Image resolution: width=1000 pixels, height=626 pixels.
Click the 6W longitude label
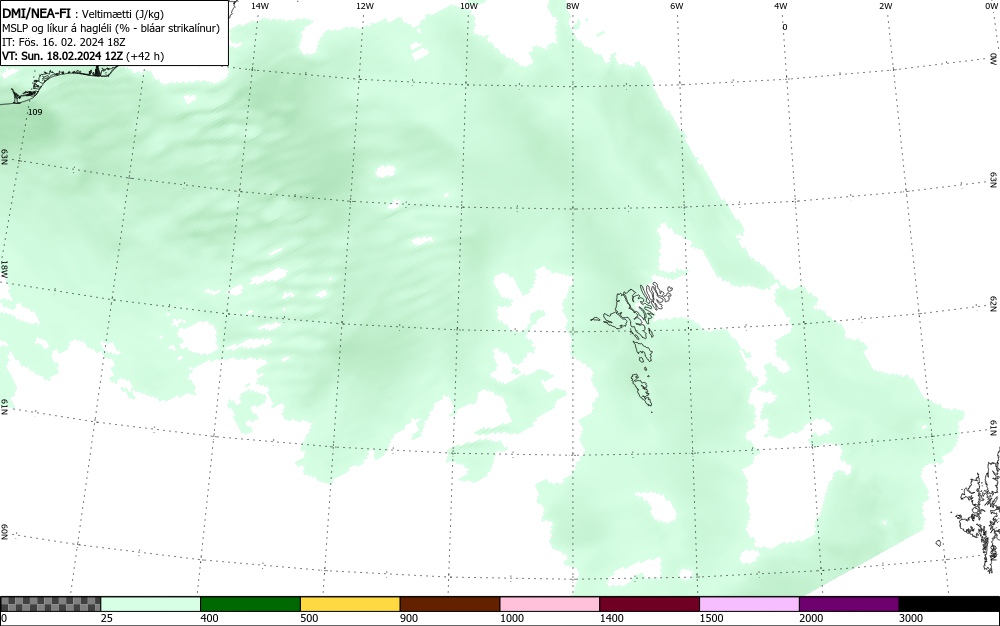point(677,6)
